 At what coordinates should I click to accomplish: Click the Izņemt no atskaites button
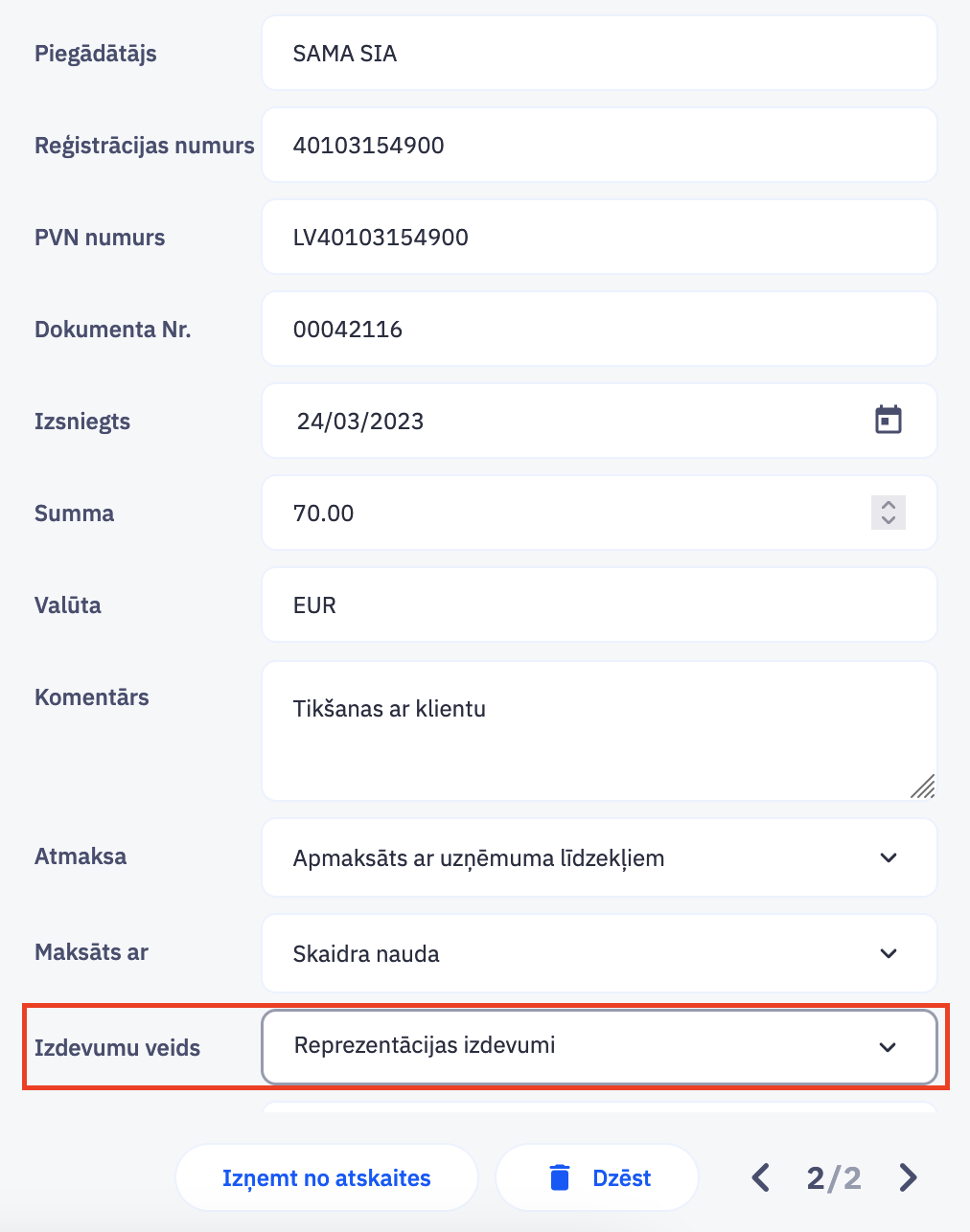[x=326, y=1177]
